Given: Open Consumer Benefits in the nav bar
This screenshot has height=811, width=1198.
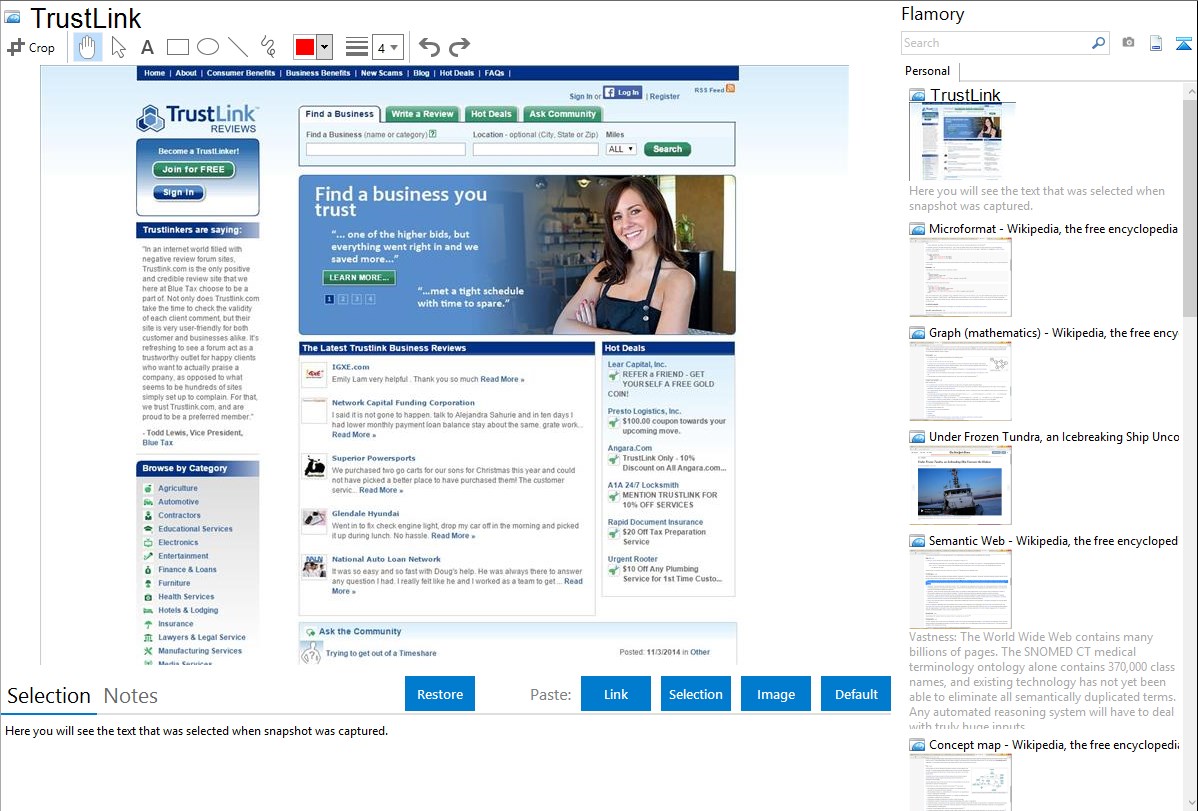Looking at the screenshot, I should pos(241,73).
